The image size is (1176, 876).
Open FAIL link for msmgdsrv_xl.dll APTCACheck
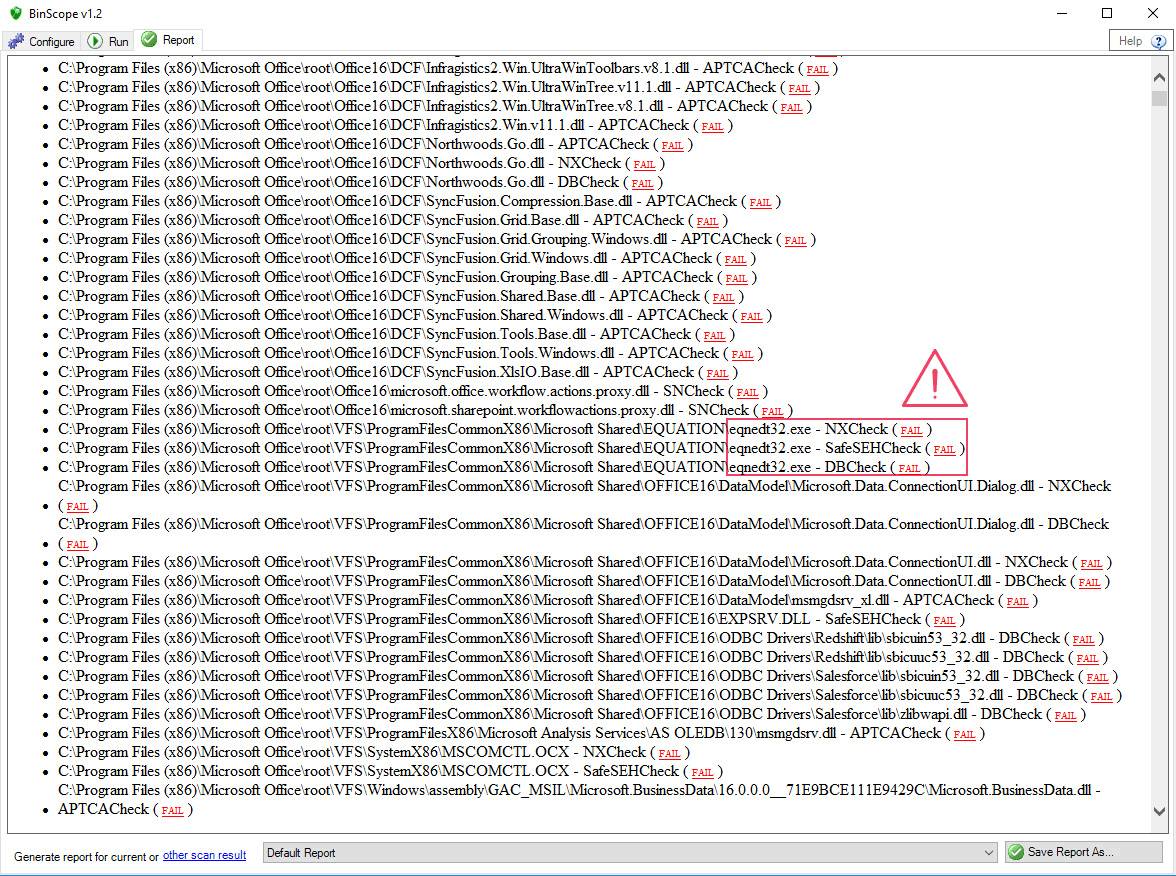1017,602
